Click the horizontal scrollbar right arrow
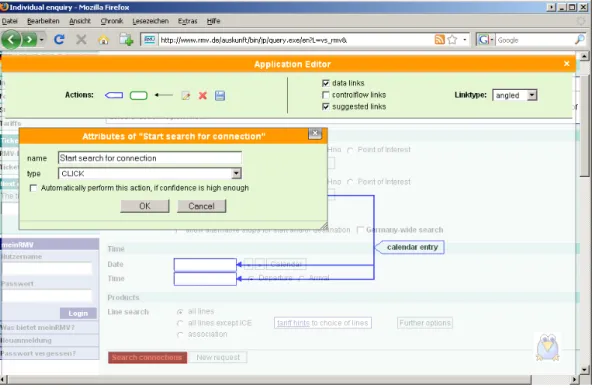The width and height of the screenshot is (592, 390). point(575,379)
